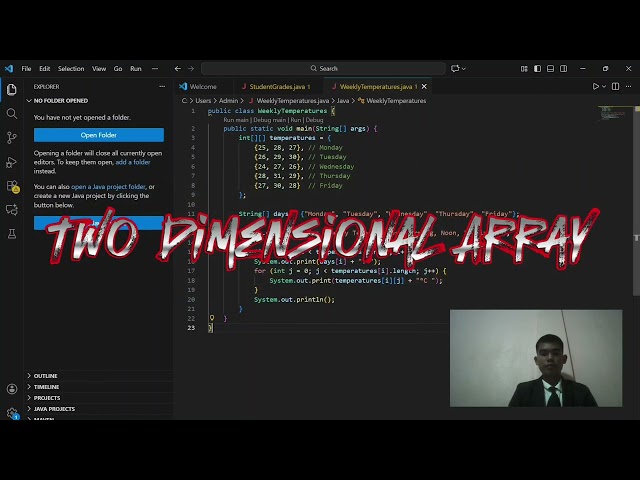Click the '// Wednesday' comment text
Image resolution: width=640 pixels, height=480 pixels.
331,167
